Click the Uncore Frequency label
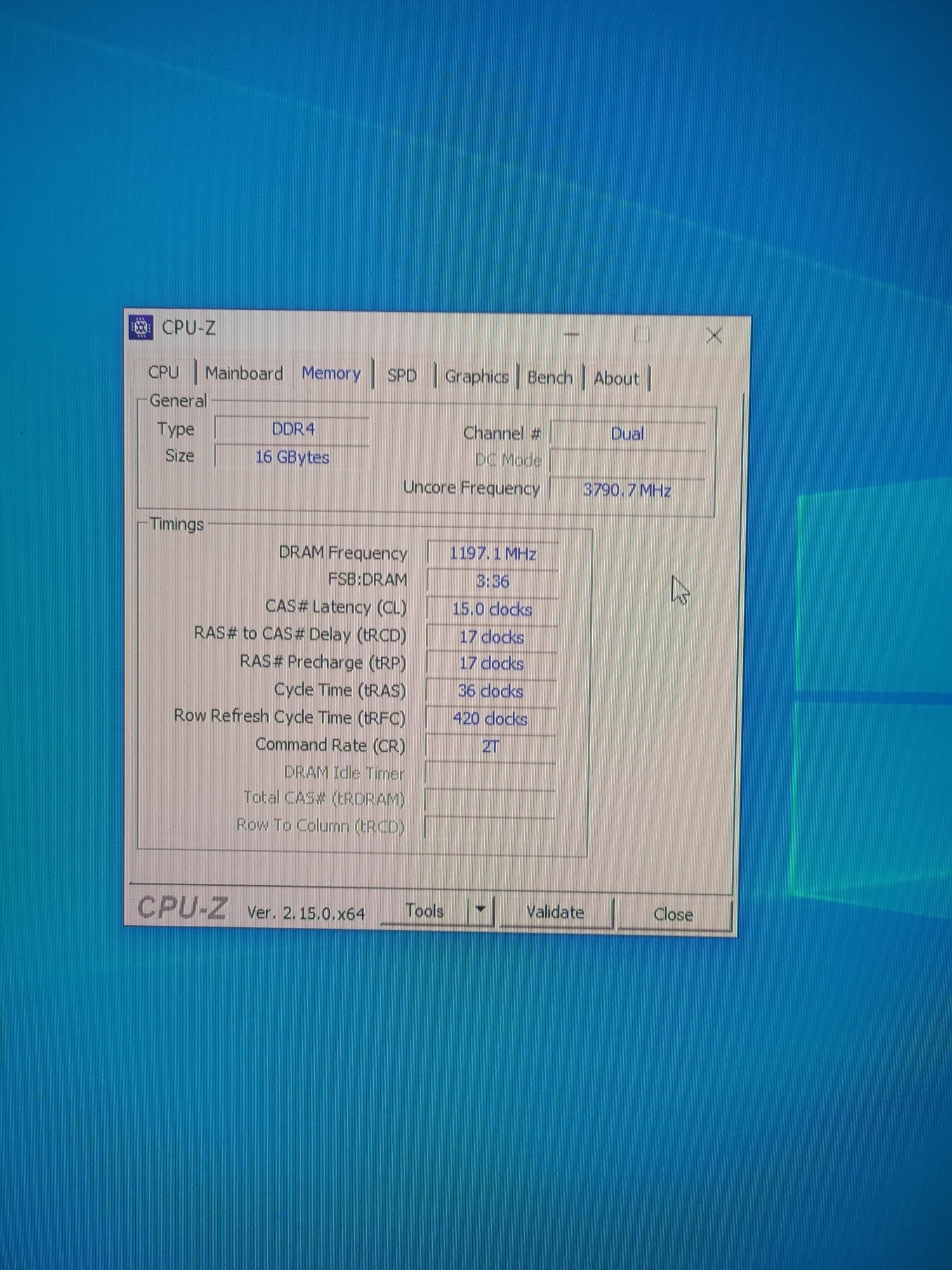The width and height of the screenshot is (952, 1270). click(x=472, y=488)
